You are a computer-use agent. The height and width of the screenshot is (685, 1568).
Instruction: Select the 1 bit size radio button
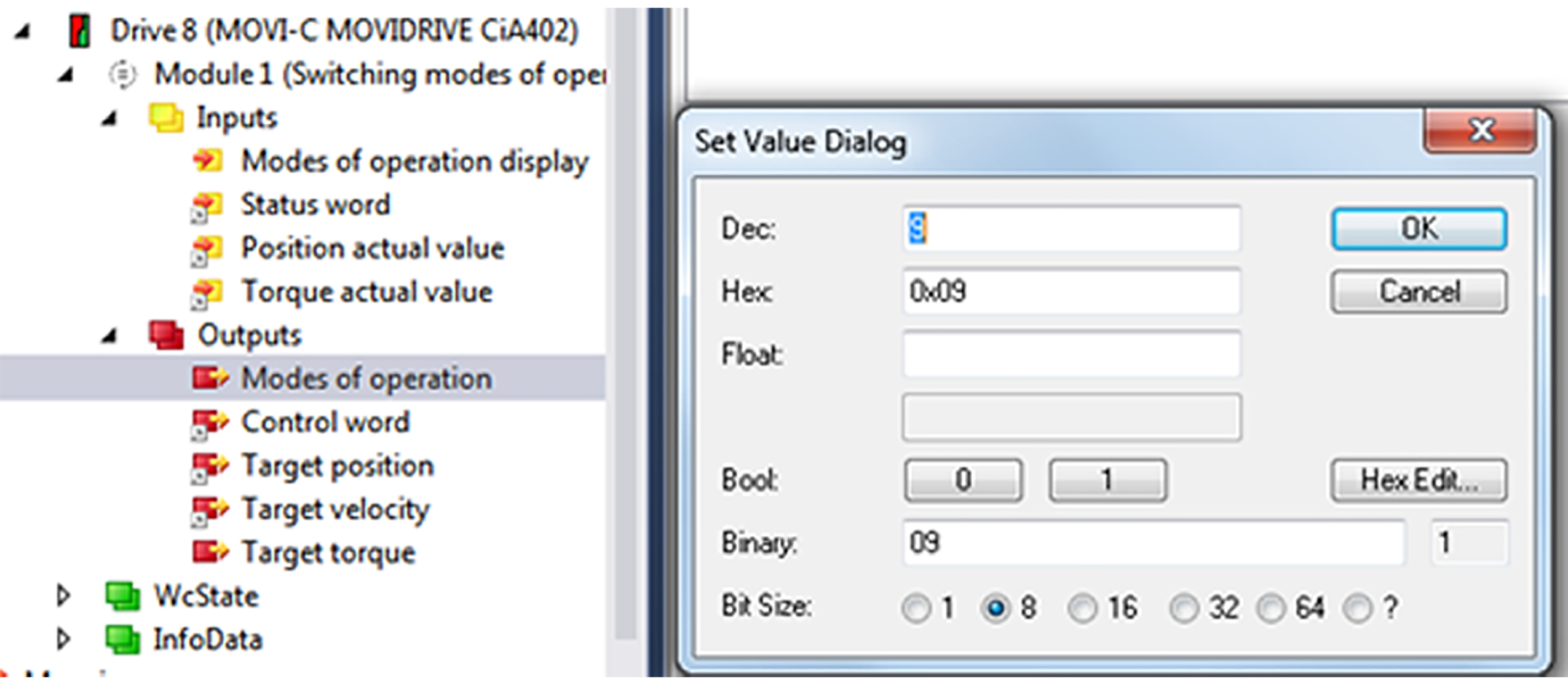(x=916, y=608)
